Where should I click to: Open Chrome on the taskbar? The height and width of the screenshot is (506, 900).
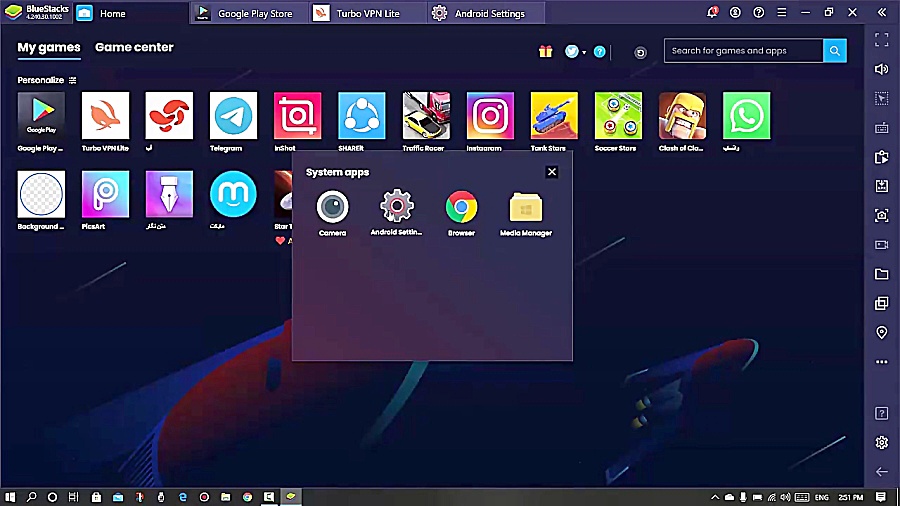pos(247,497)
